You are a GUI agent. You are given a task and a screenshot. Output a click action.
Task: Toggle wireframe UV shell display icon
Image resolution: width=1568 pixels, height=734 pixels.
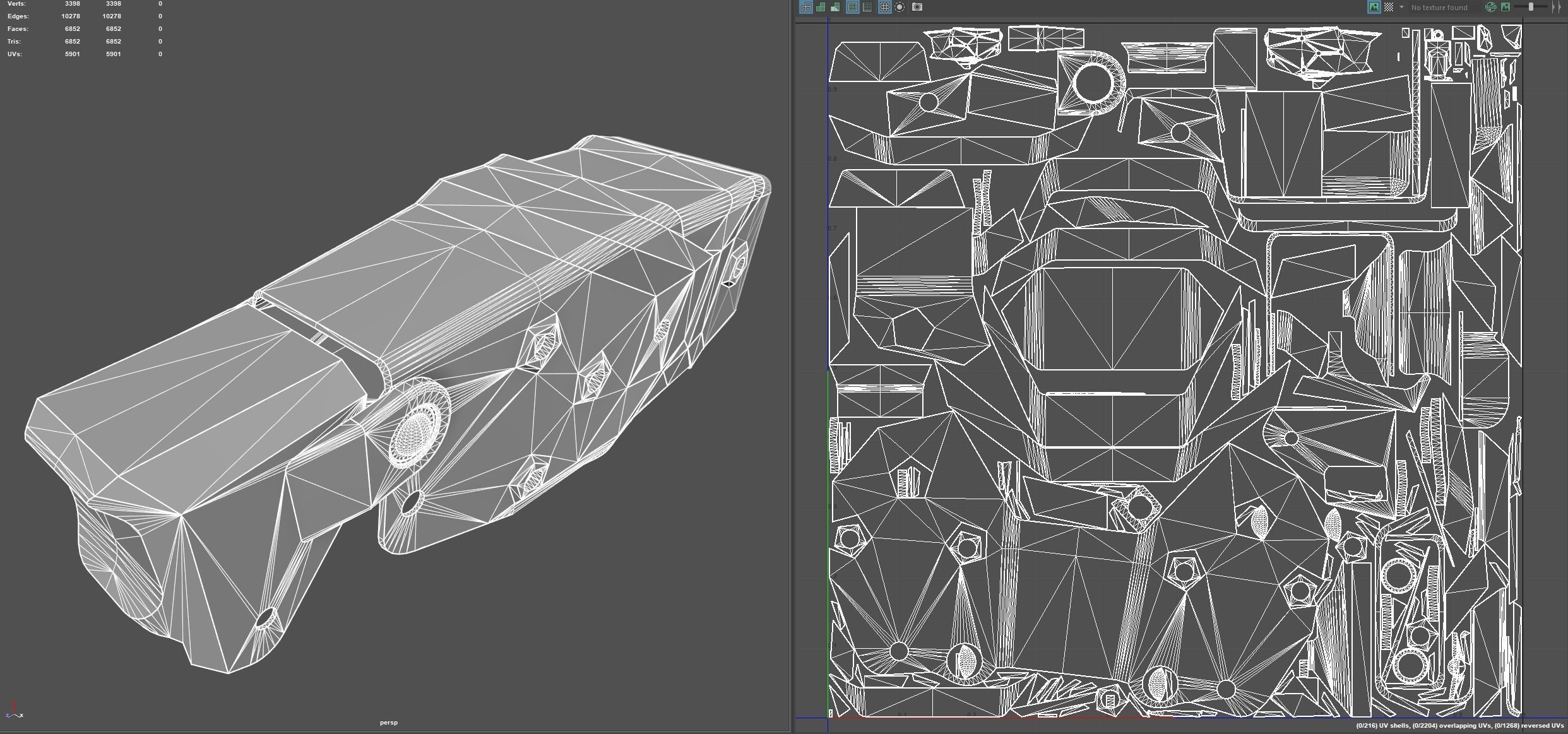click(805, 7)
